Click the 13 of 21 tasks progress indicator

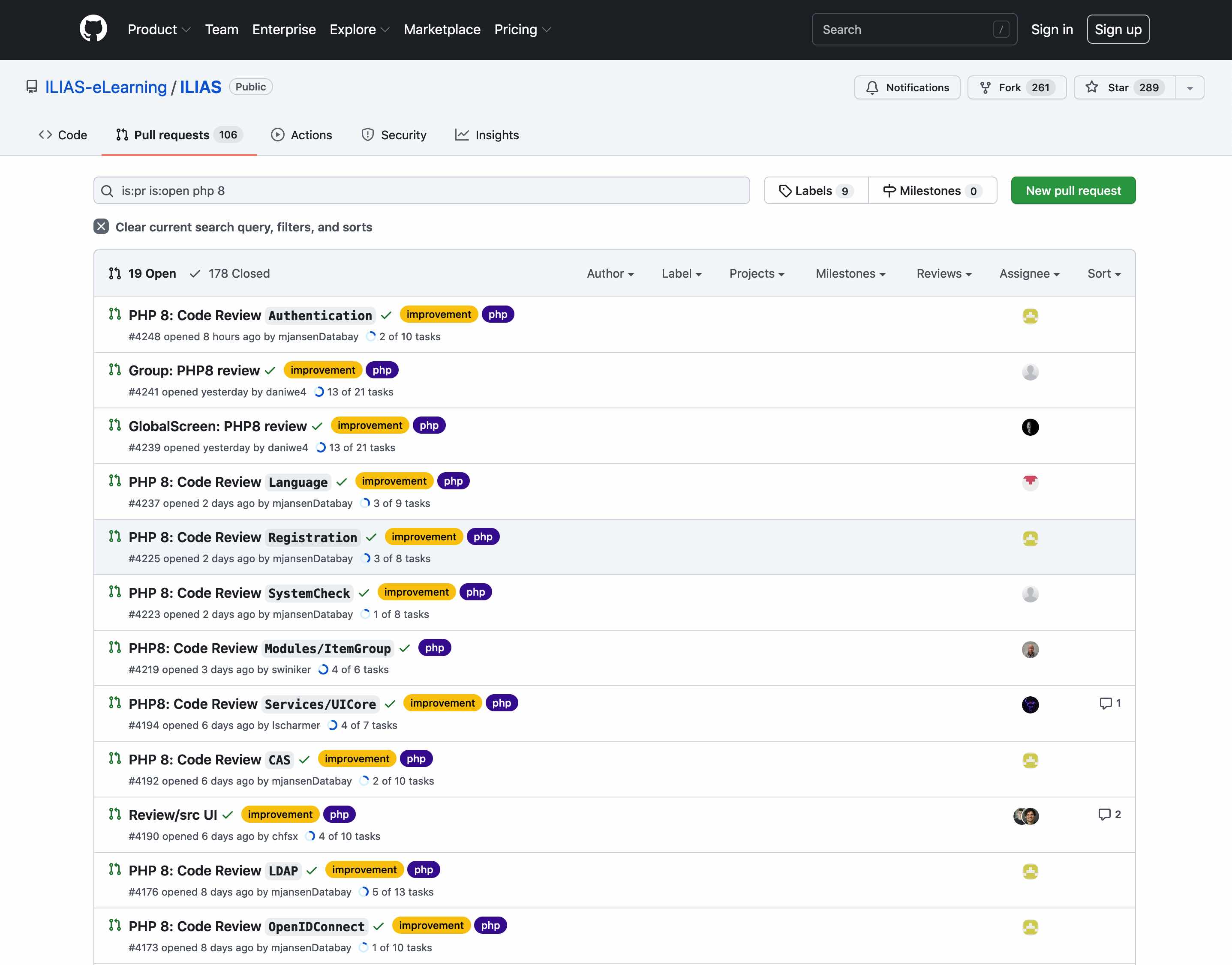359,392
